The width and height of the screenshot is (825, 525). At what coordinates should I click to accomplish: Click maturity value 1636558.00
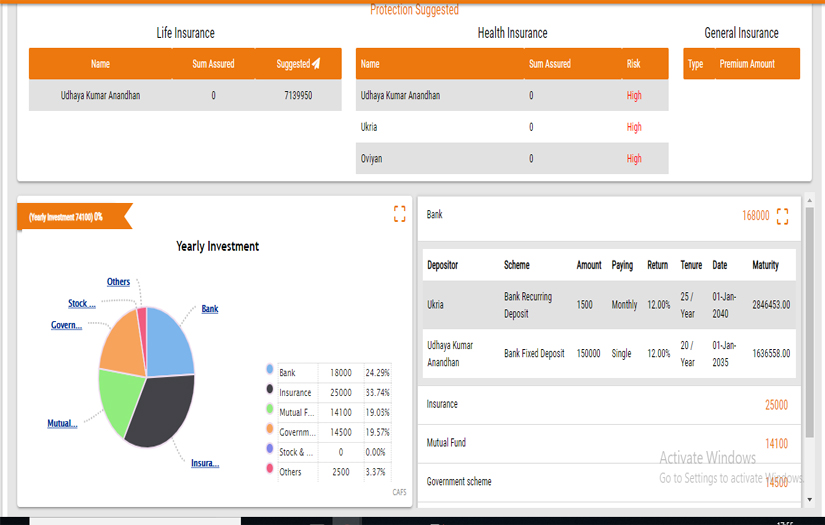(x=771, y=354)
